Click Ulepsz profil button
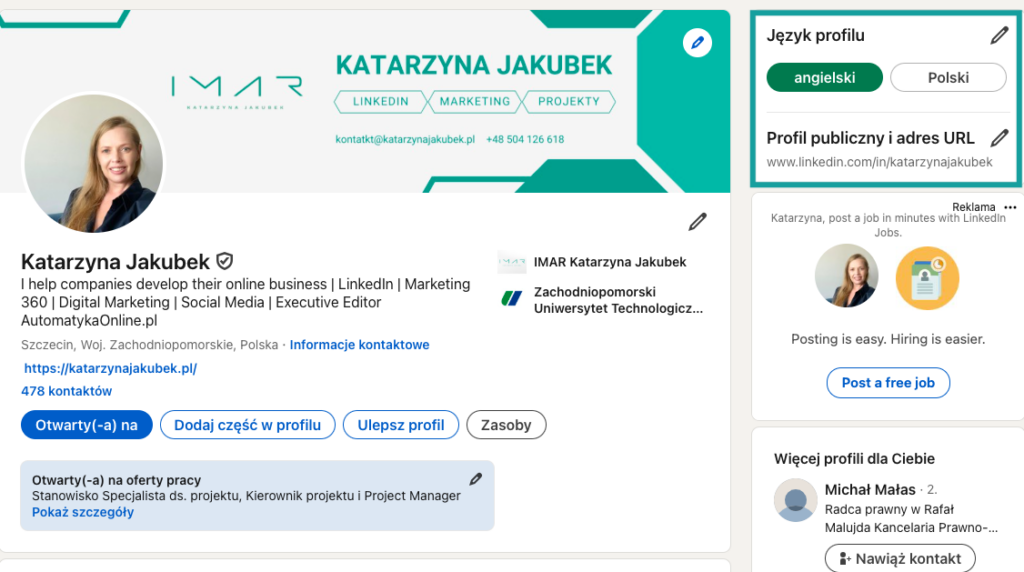Image resolution: width=1024 pixels, height=572 pixels. 401,425
